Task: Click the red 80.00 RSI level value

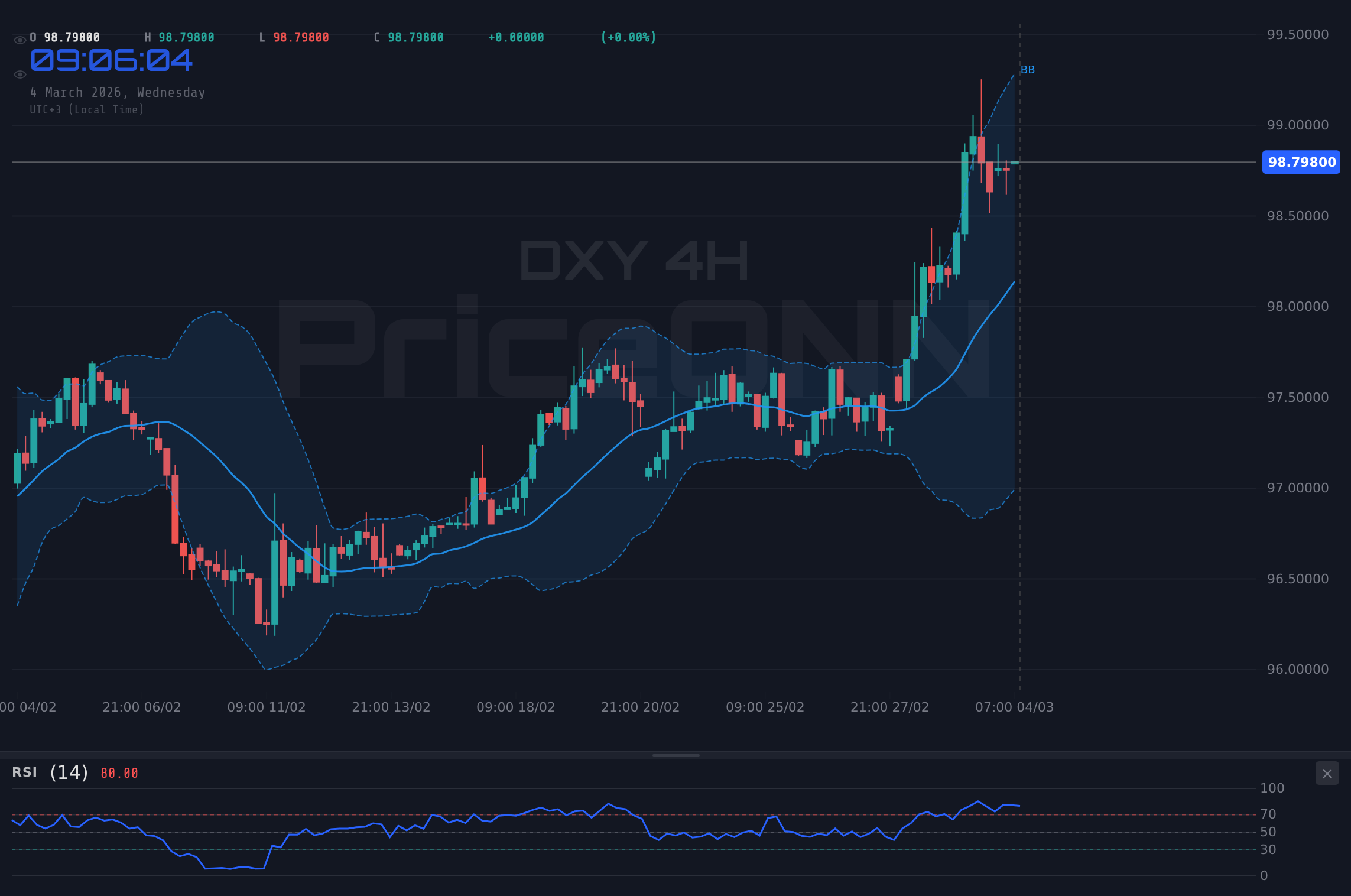Action: pos(119,772)
